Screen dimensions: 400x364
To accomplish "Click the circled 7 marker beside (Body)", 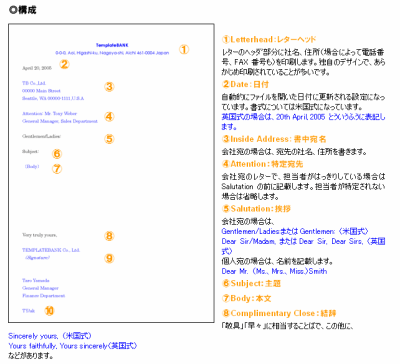I will [57, 169].
